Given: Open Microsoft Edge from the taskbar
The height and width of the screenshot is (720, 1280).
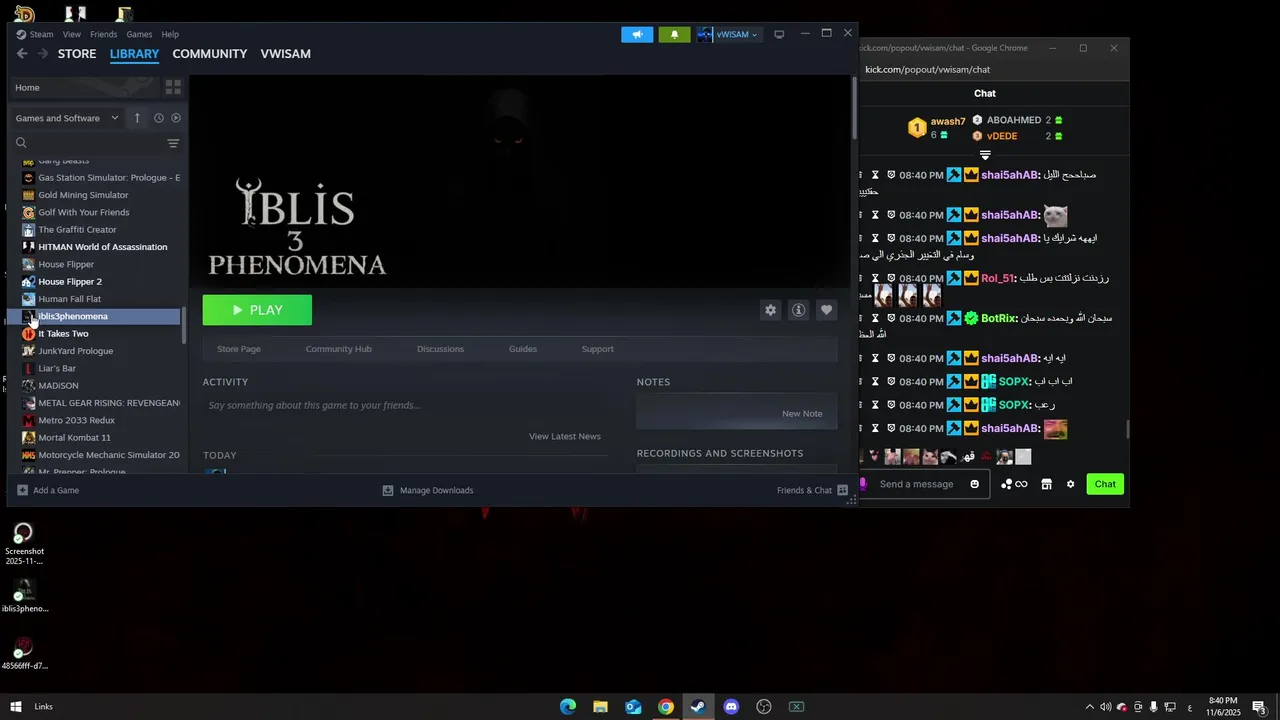Looking at the screenshot, I should click(568, 707).
